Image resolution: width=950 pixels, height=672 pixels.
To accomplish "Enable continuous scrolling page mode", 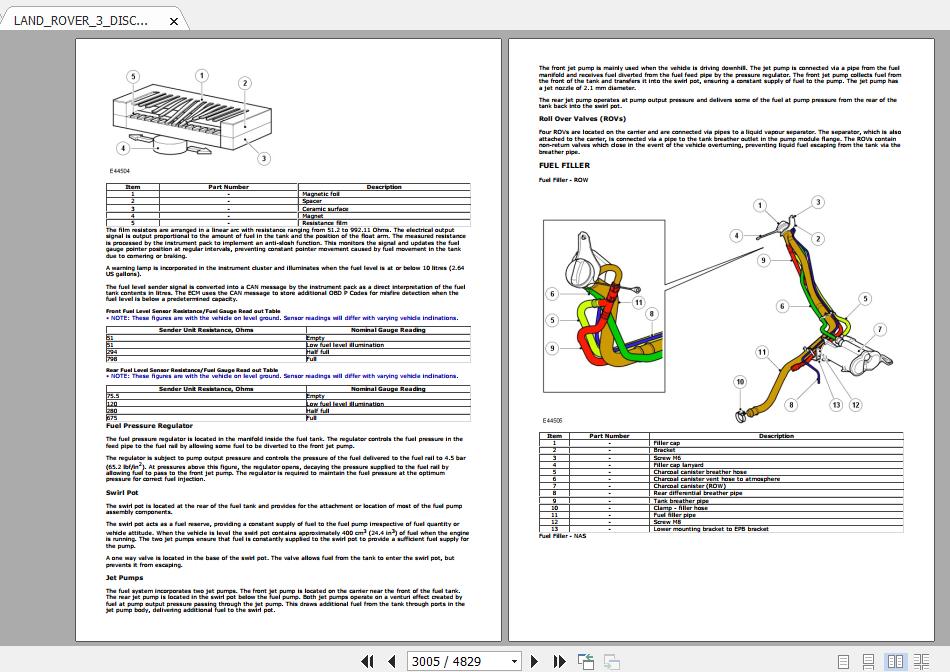I will click(x=868, y=661).
